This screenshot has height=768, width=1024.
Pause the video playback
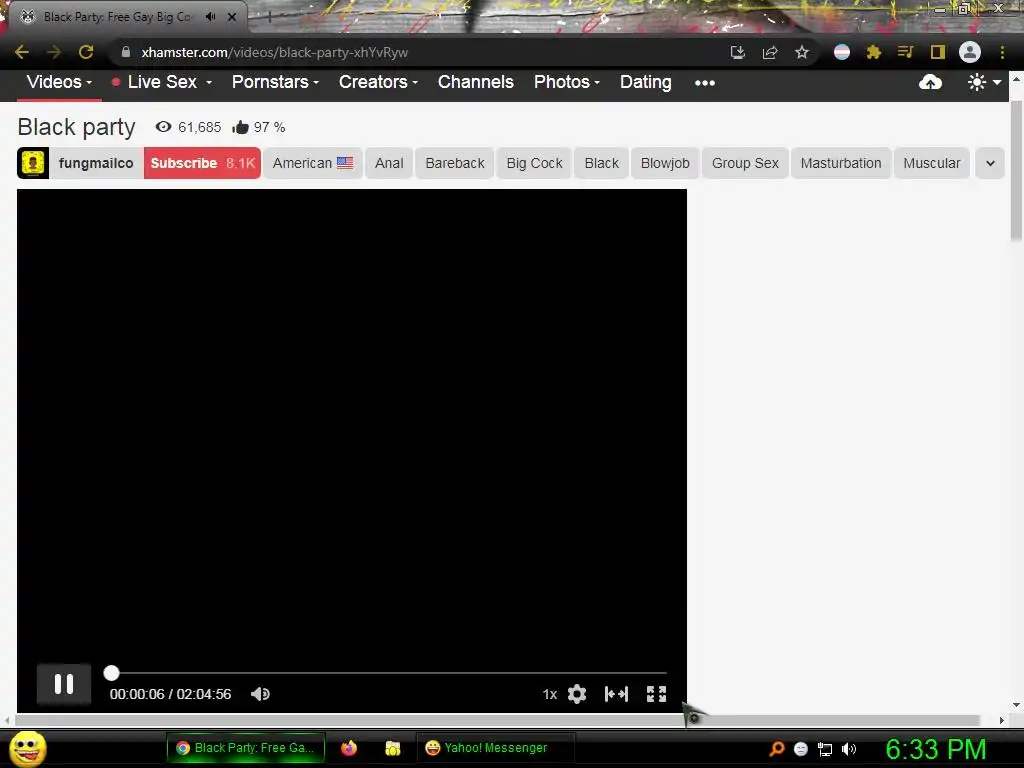[64, 684]
